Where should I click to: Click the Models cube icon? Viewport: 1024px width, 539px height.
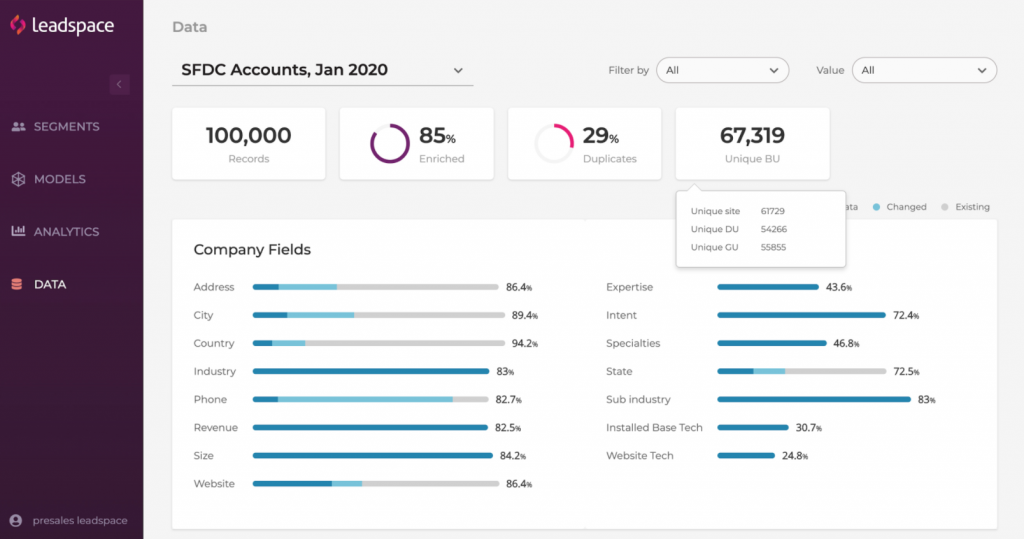click(x=18, y=180)
